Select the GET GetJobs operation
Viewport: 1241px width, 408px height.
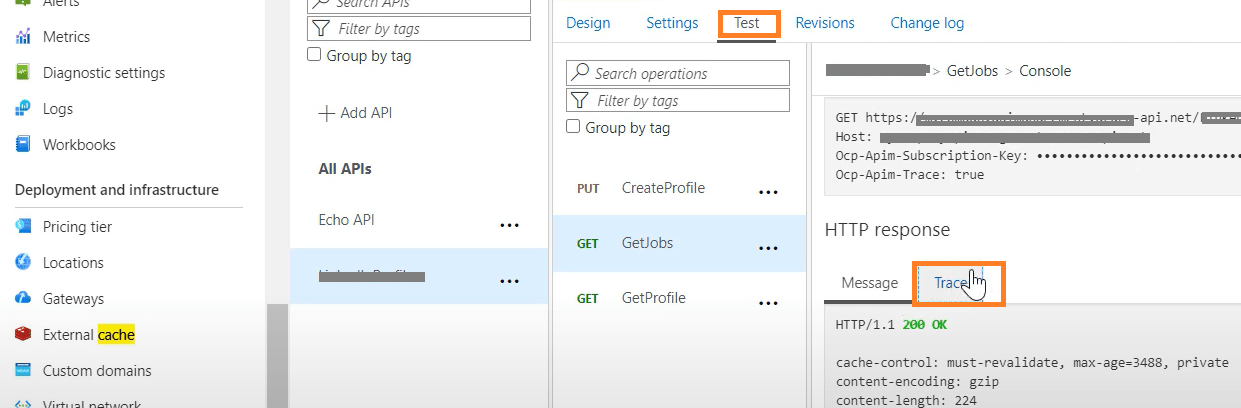click(679, 243)
